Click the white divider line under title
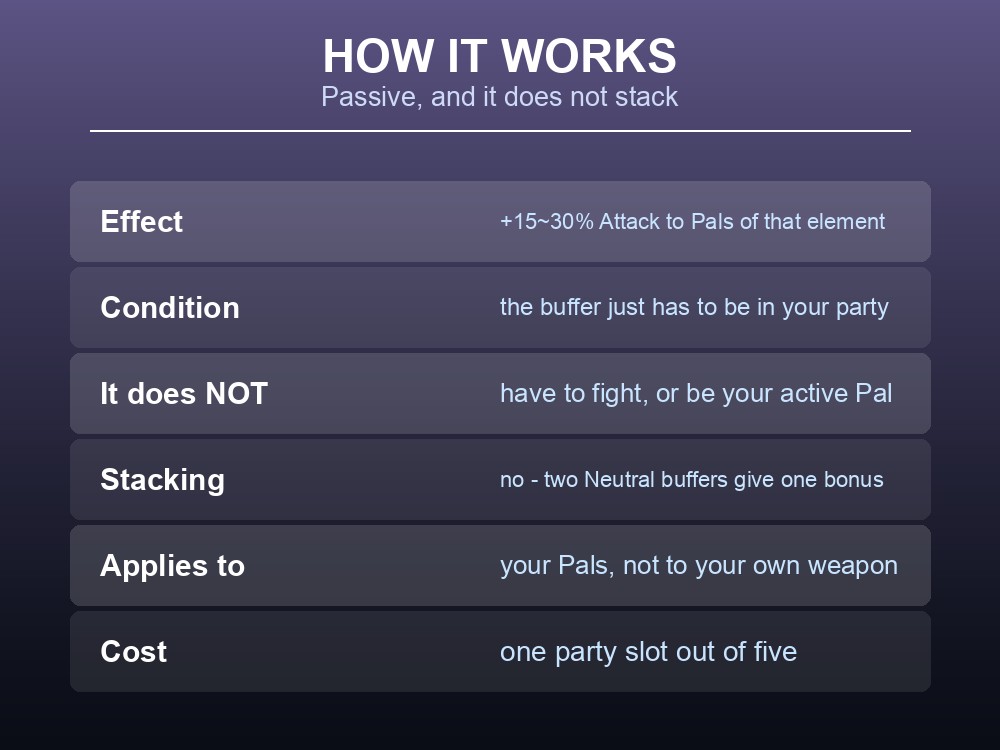 pyautogui.click(x=500, y=131)
